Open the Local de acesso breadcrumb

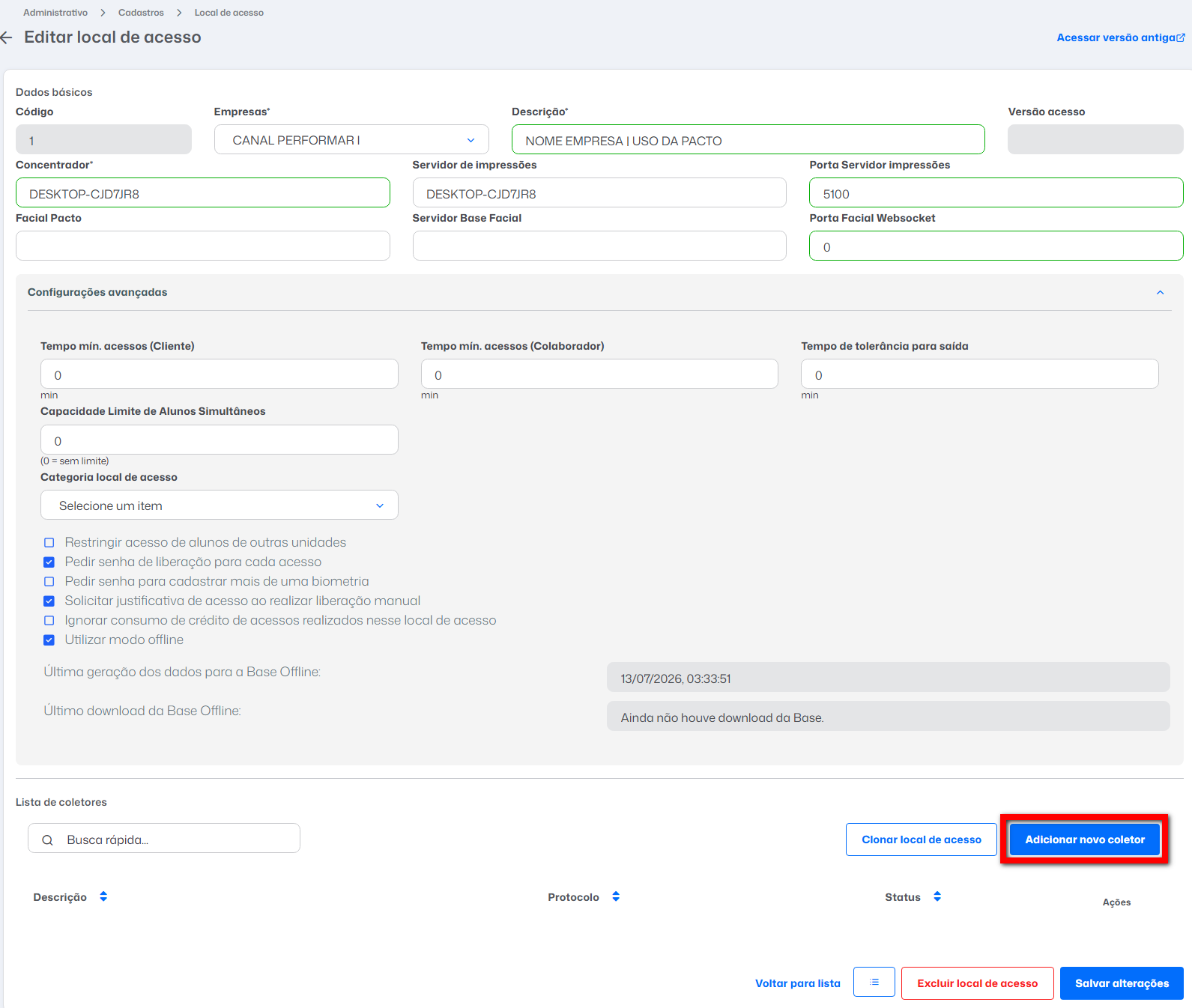(229, 13)
